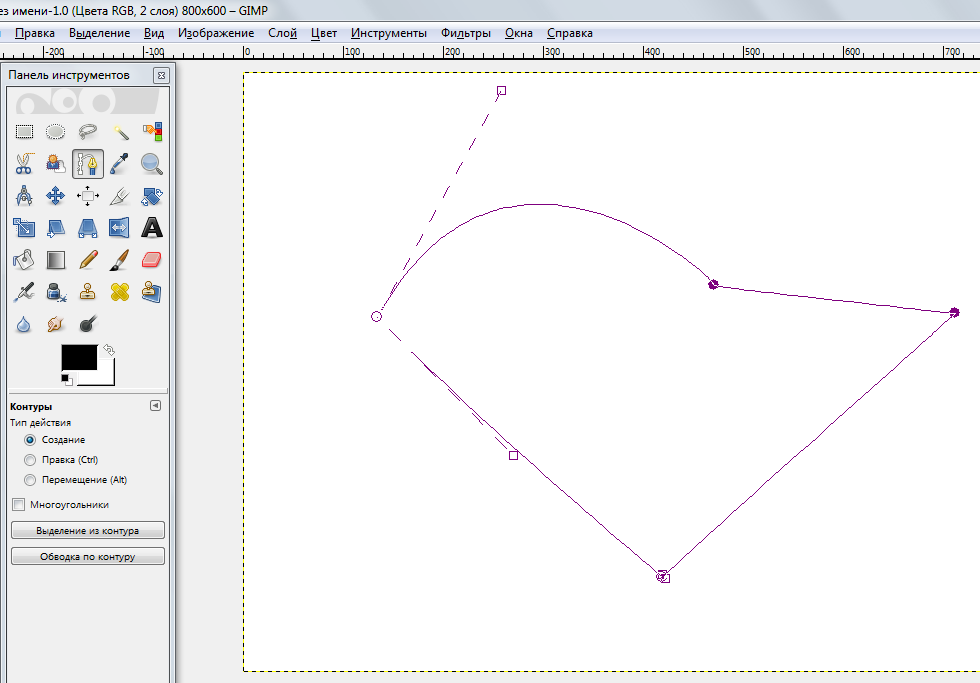
Task: Click the Выделение из контура button
Action: (88, 531)
